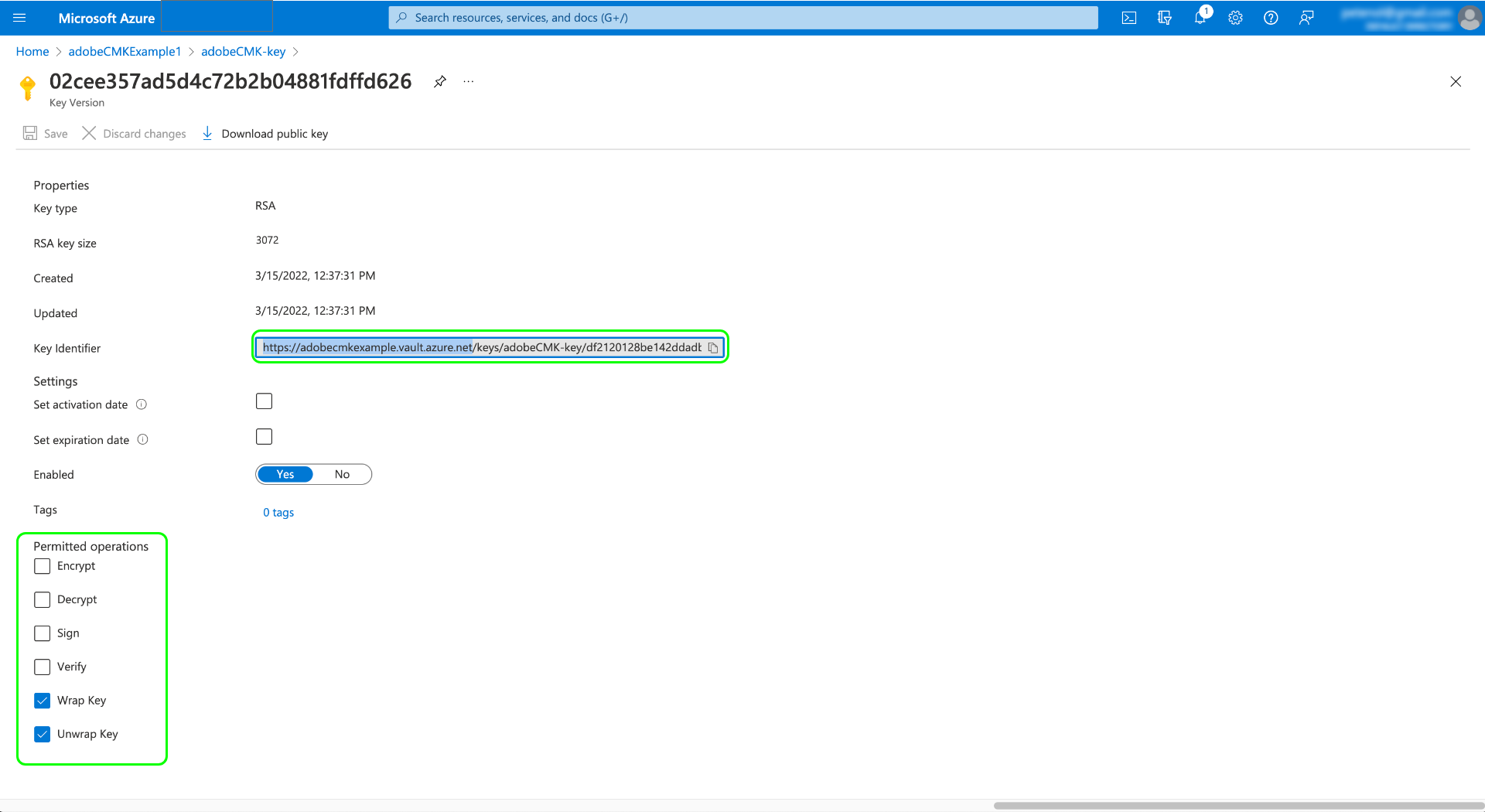
Task: Click the key version ID heading
Action: coord(230,81)
